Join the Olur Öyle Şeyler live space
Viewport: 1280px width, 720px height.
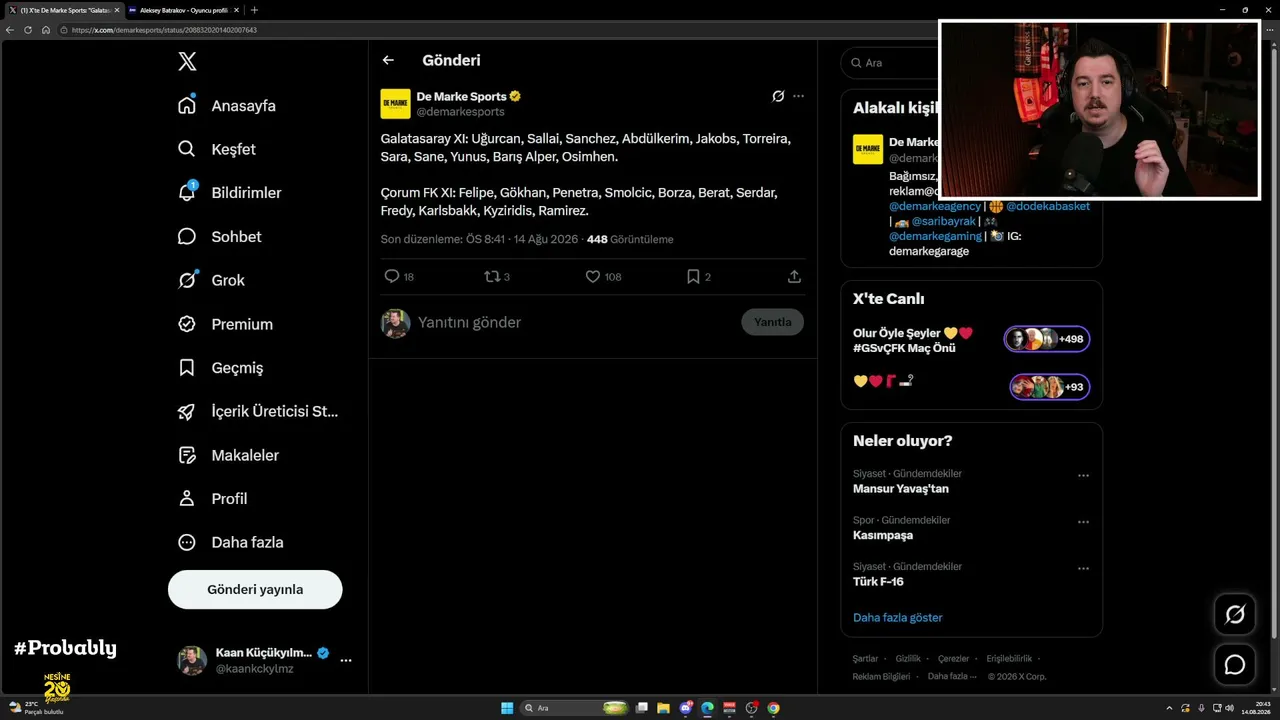913,340
